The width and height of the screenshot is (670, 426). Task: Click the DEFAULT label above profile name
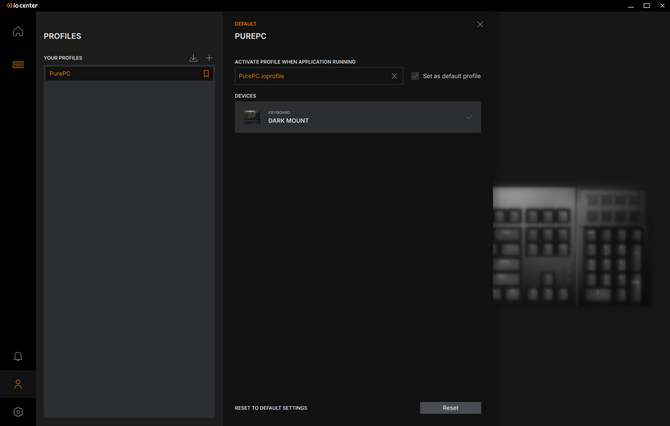point(245,24)
